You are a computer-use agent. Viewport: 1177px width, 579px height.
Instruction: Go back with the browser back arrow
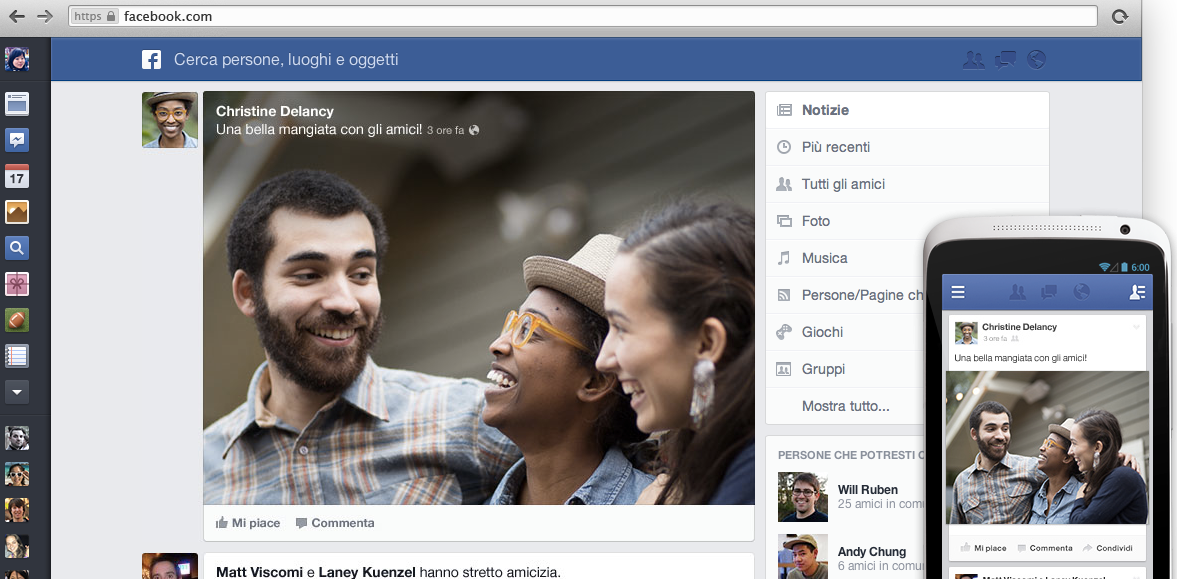(17, 16)
